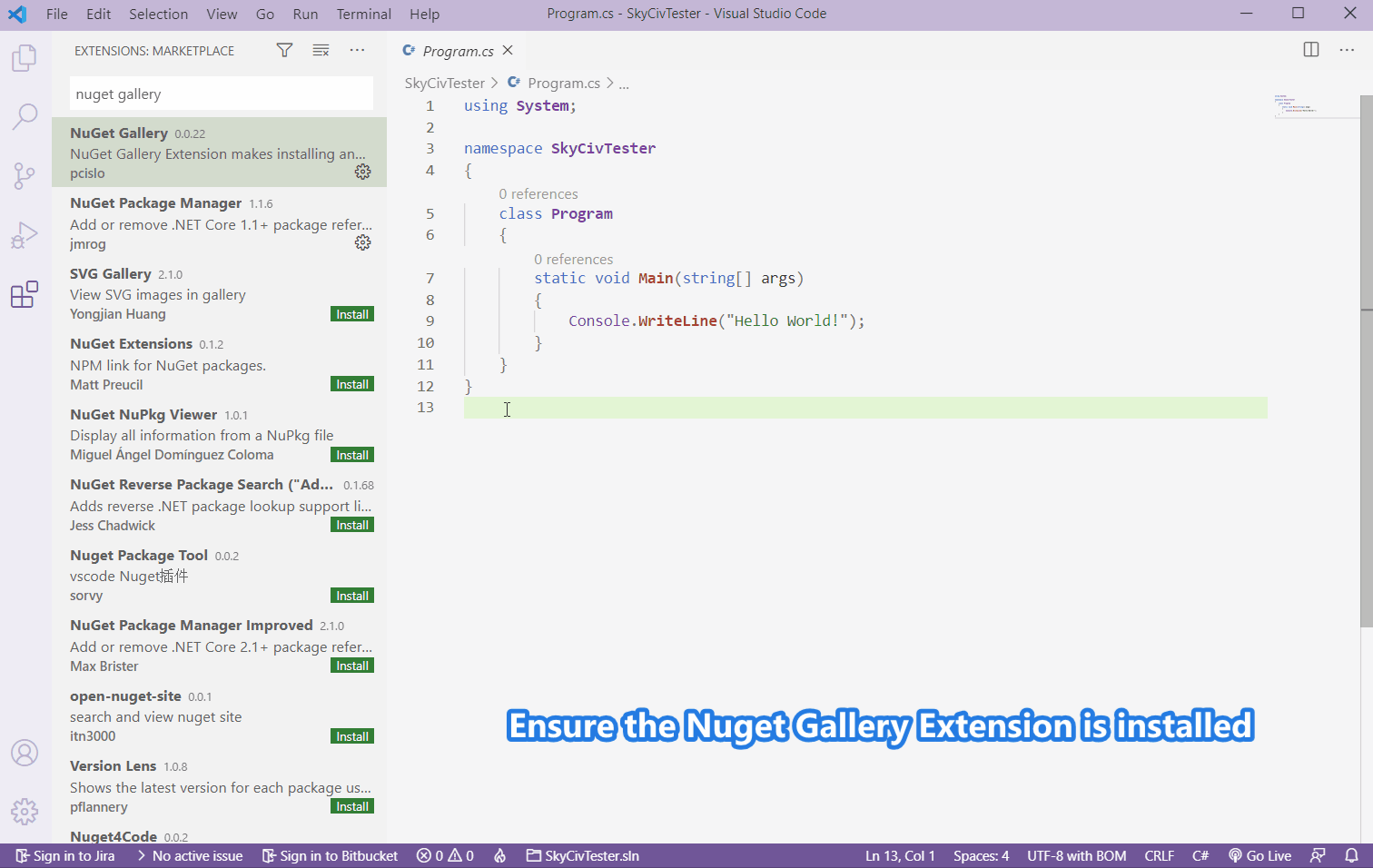This screenshot has height=868, width=1373.
Task: Split the editor
Action: click(1311, 50)
